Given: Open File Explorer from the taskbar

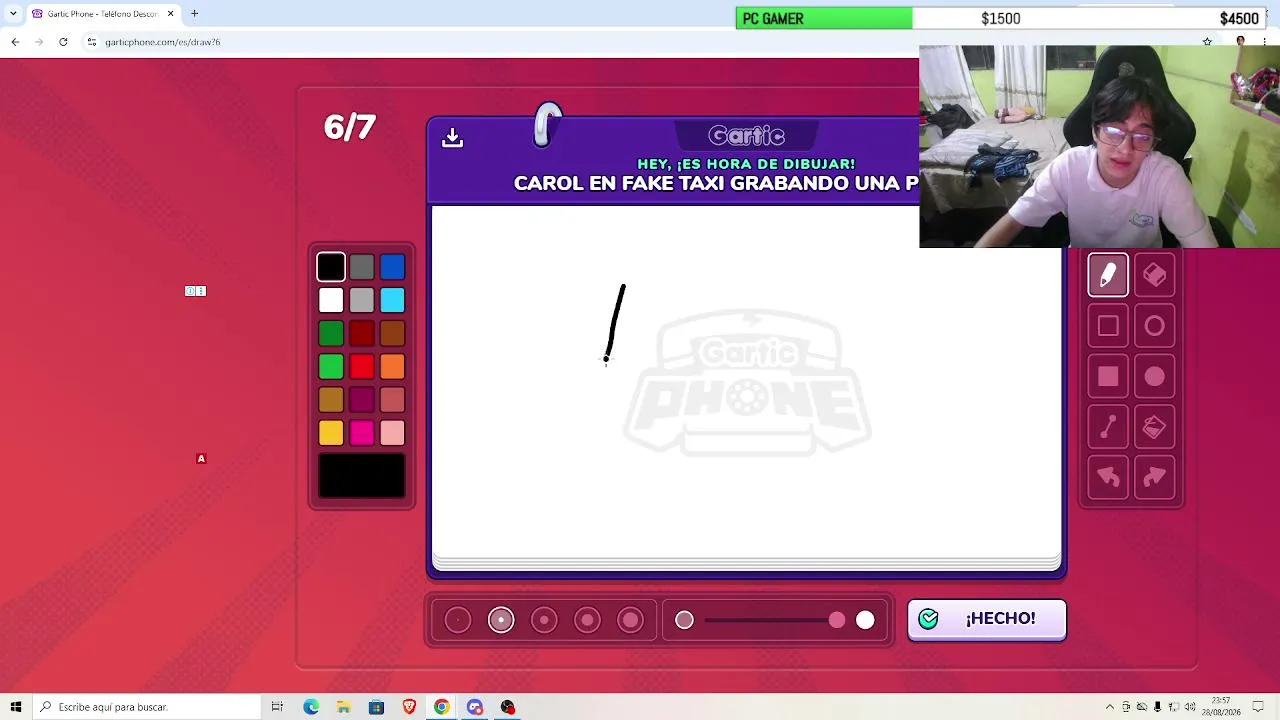Looking at the screenshot, I should pyautogui.click(x=343, y=707).
